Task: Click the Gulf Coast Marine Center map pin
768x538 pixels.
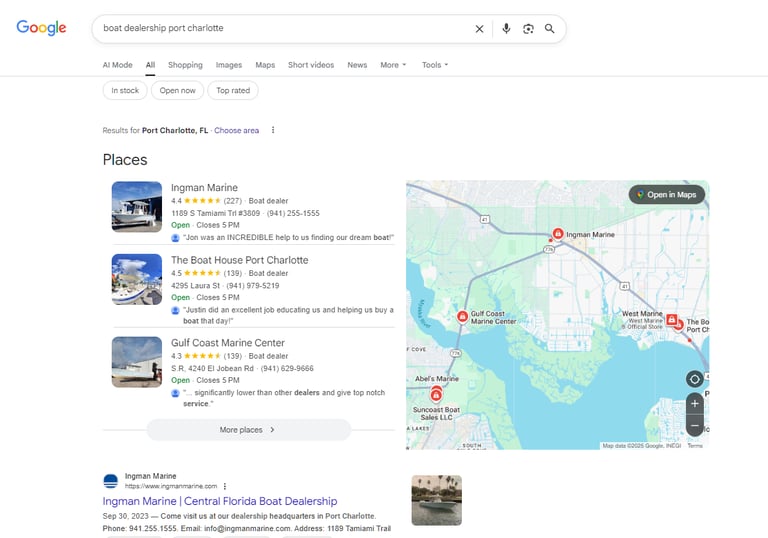Action: click(x=462, y=317)
